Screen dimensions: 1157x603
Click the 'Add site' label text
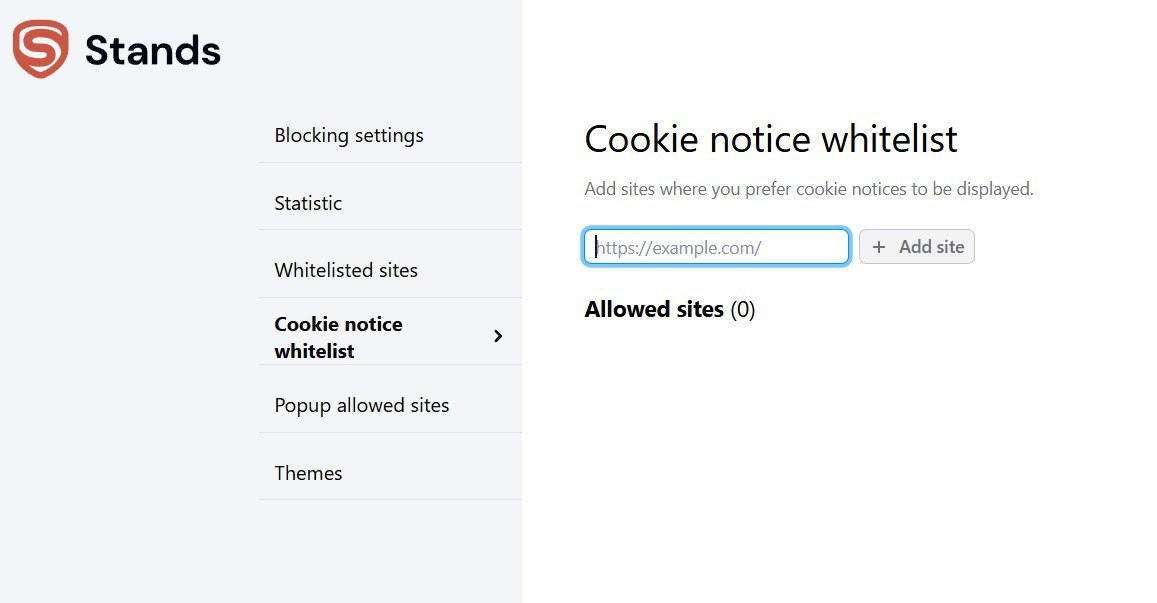931,247
